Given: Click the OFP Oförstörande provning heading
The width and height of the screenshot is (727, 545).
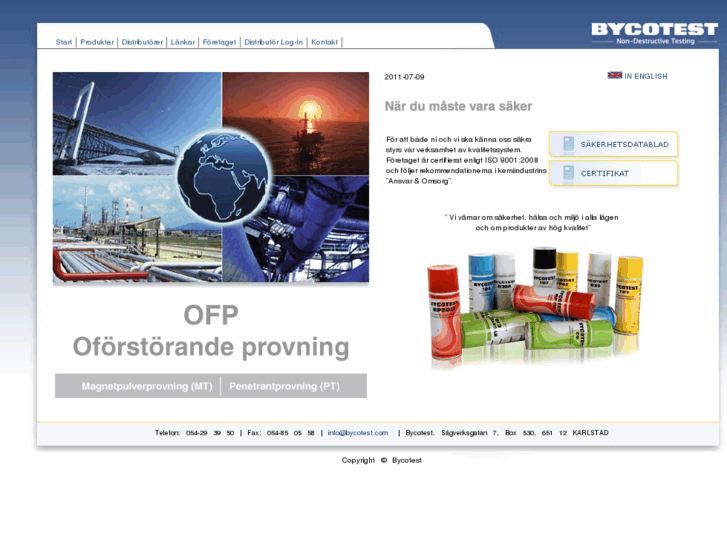Looking at the screenshot, I should point(211,331).
